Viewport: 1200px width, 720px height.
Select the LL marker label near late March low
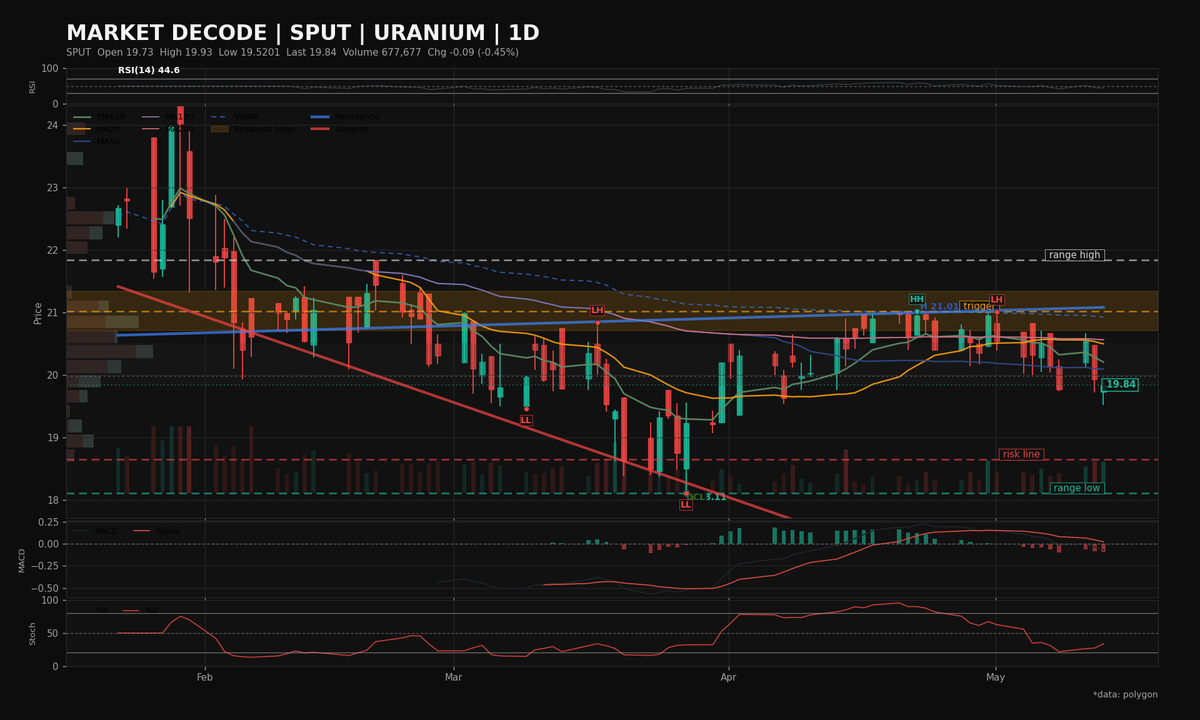pyautogui.click(x=686, y=505)
